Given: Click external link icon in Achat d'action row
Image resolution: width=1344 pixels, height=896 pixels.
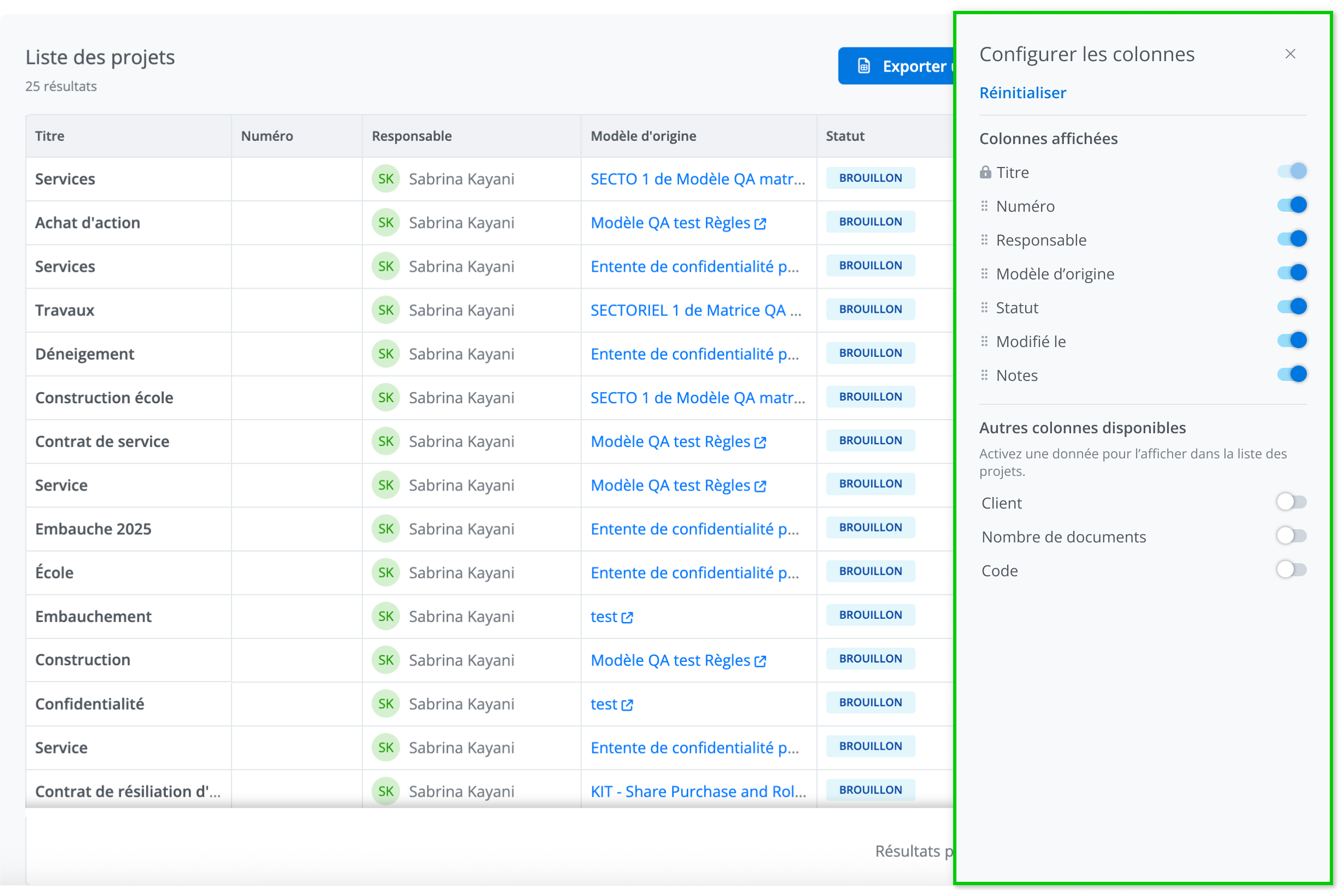Looking at the screenshot, I should pyautogui.click(x=760, y=223).
